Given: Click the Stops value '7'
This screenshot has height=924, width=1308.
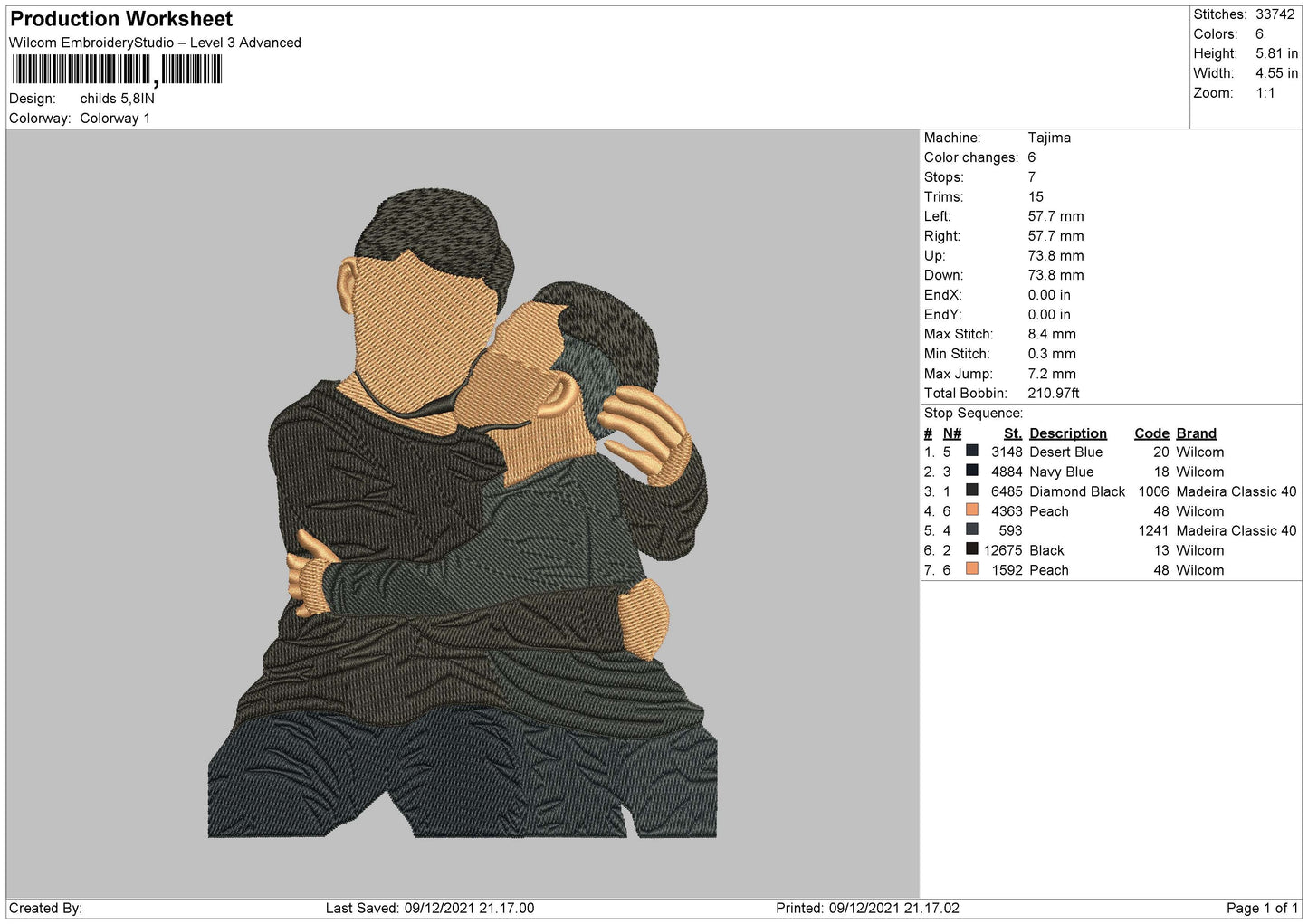Looking at the screenshot, I should click(x=1032, y=177).
